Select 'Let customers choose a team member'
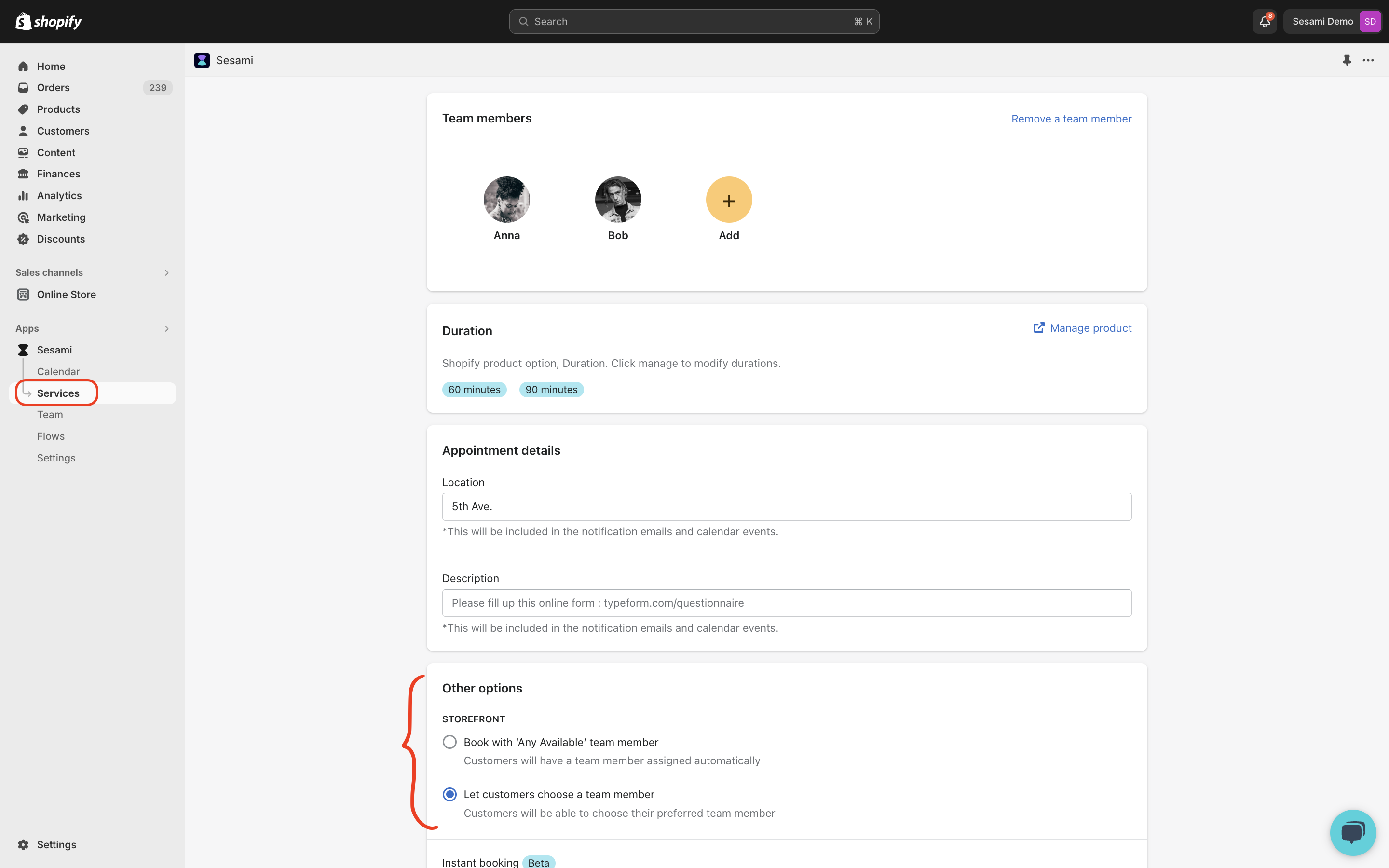 (449, 794)
